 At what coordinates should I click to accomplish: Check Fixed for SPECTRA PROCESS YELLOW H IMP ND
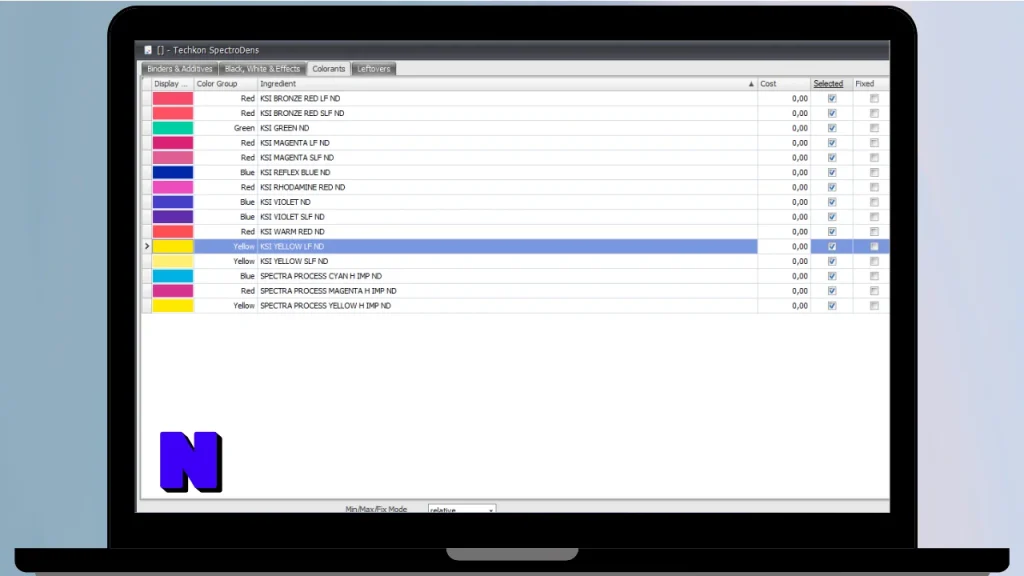click(874, 306)
